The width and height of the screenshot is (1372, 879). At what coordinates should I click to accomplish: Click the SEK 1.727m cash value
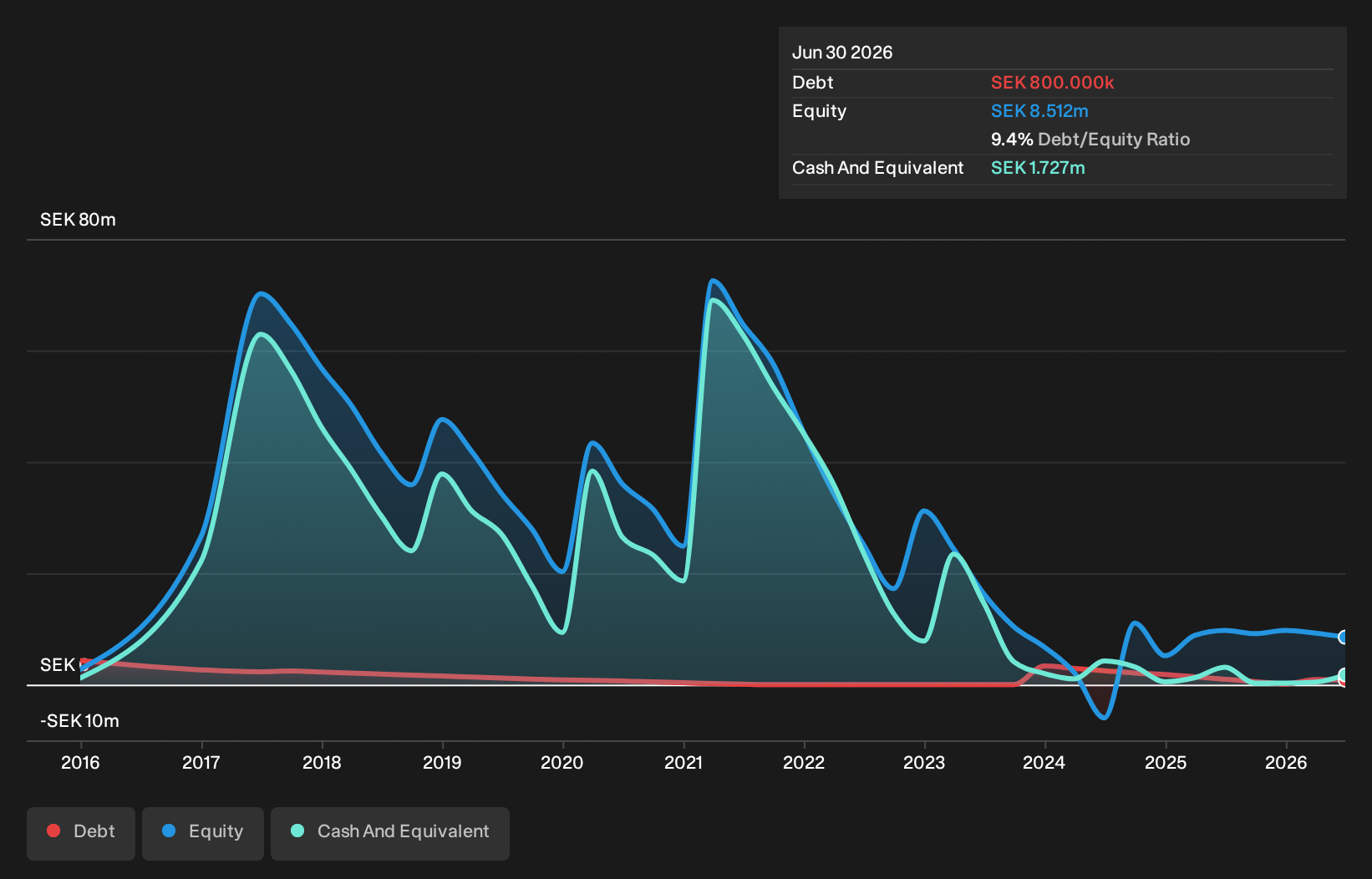(x=1038, y=168)
